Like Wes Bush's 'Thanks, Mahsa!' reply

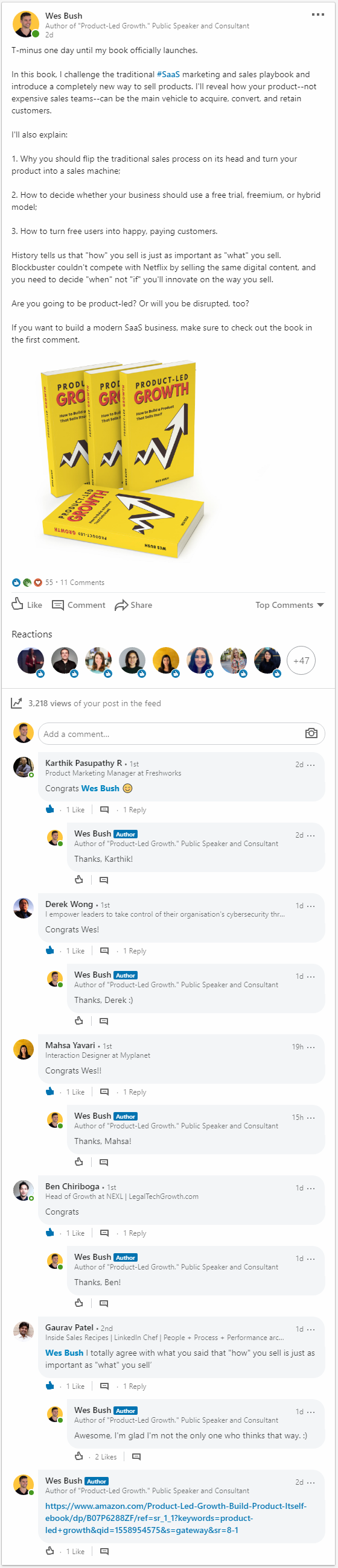tap(78, 1162)
